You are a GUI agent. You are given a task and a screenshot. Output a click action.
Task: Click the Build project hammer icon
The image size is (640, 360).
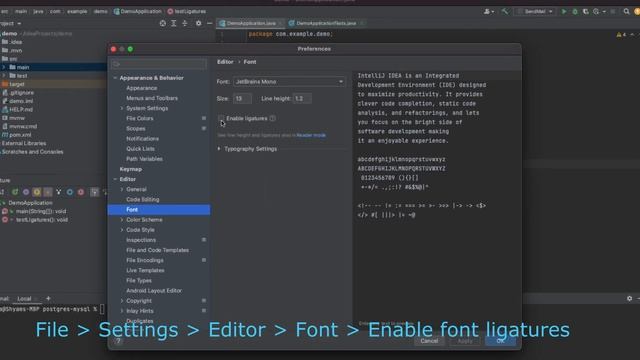[x=505, y=11]
